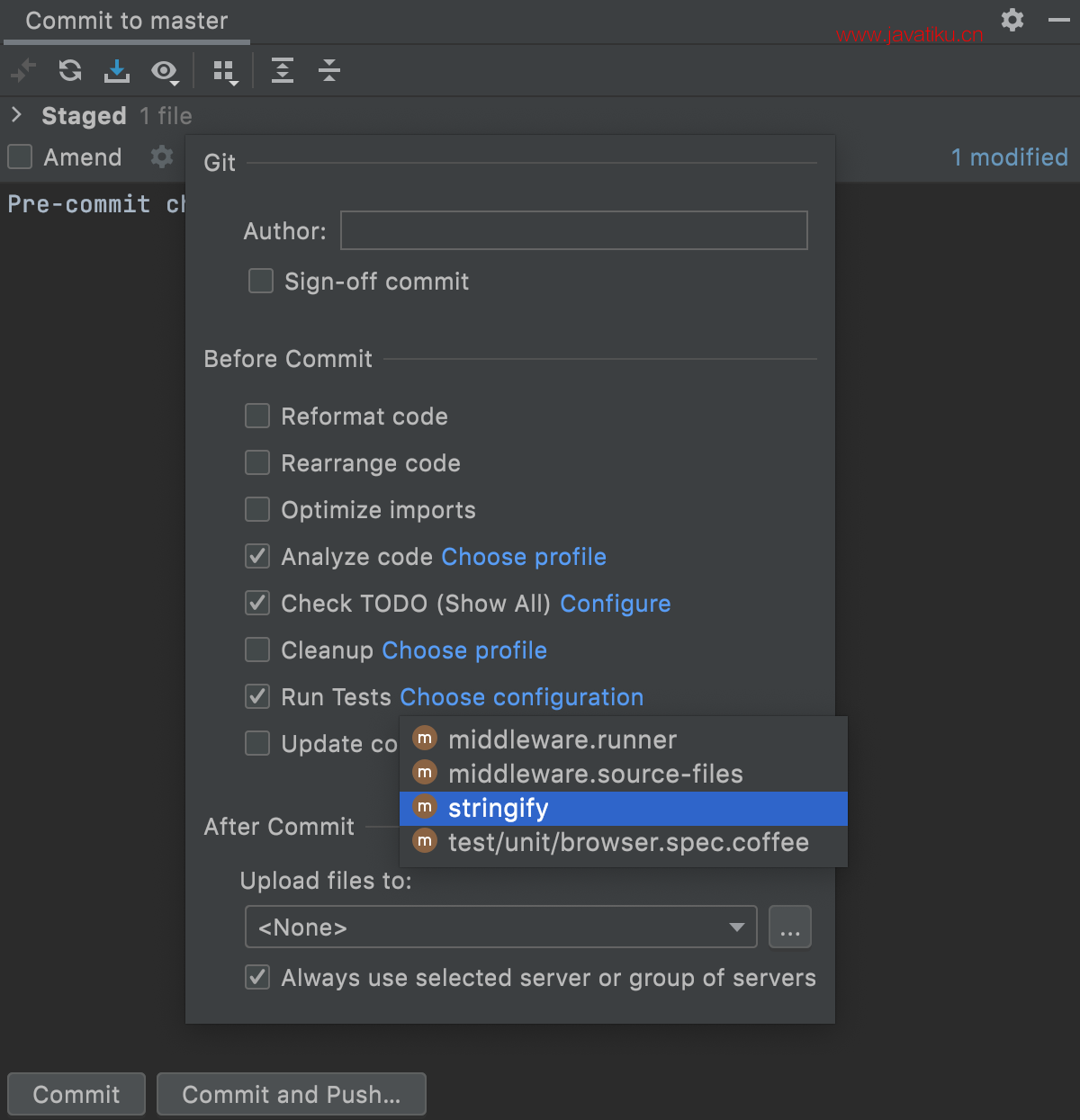Uncheck Always use selected server option
The image size is (1080, 1120).
(257, 977)
